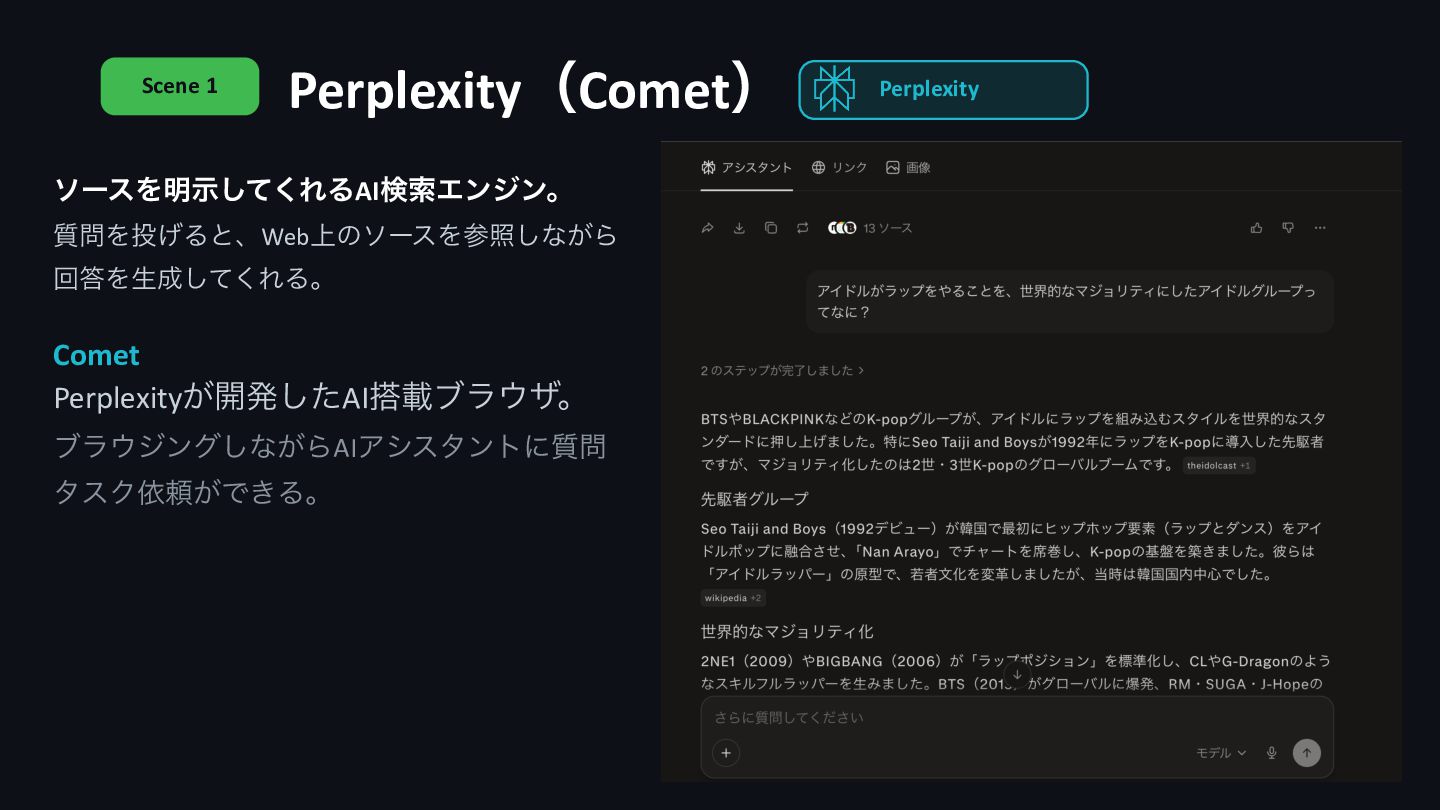
Task: Submit with the up-arrow send button
Action: (x=1307, y=753)
